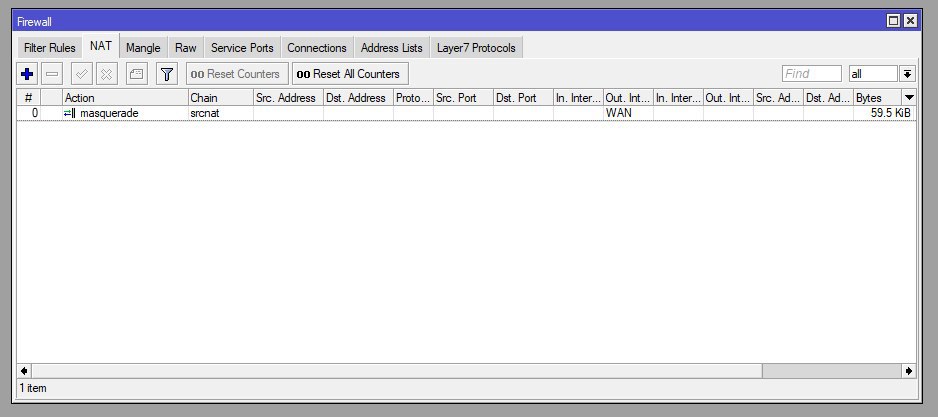Sort by Src. Port column header
This screenshot has width=938, height=417.
point(464,98)
